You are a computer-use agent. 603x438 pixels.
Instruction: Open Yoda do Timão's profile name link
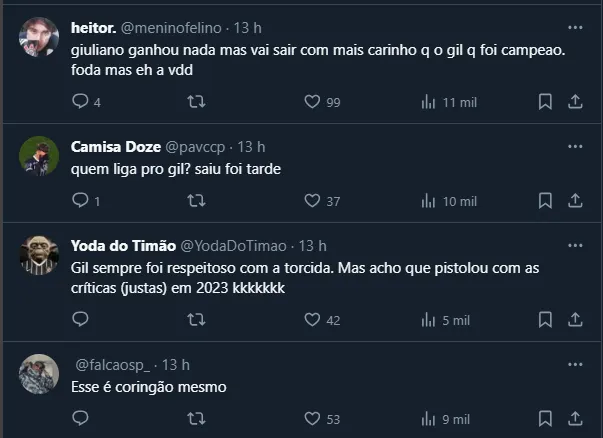tap(122, 246)
